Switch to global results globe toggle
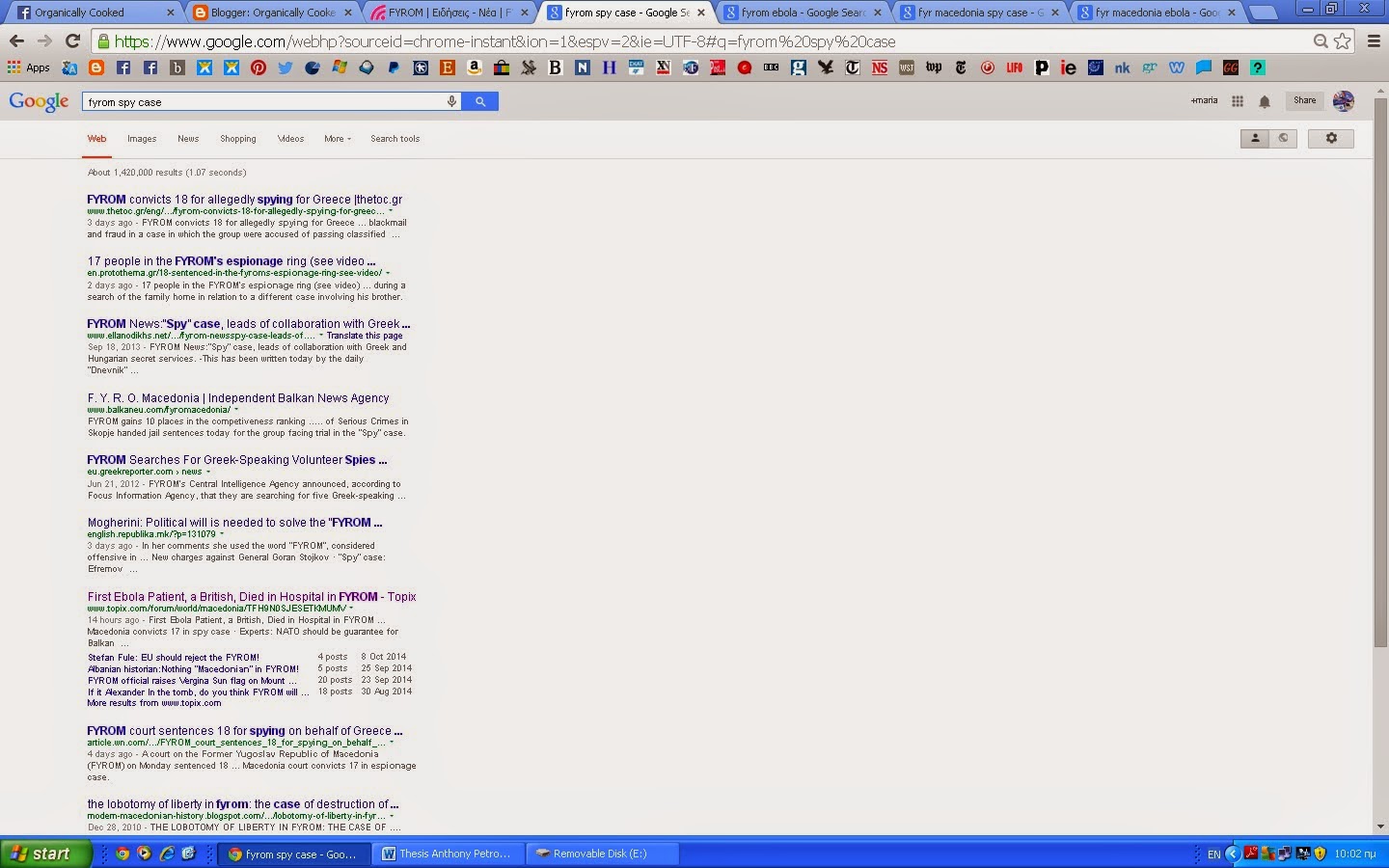 (x=1283, y=139)
